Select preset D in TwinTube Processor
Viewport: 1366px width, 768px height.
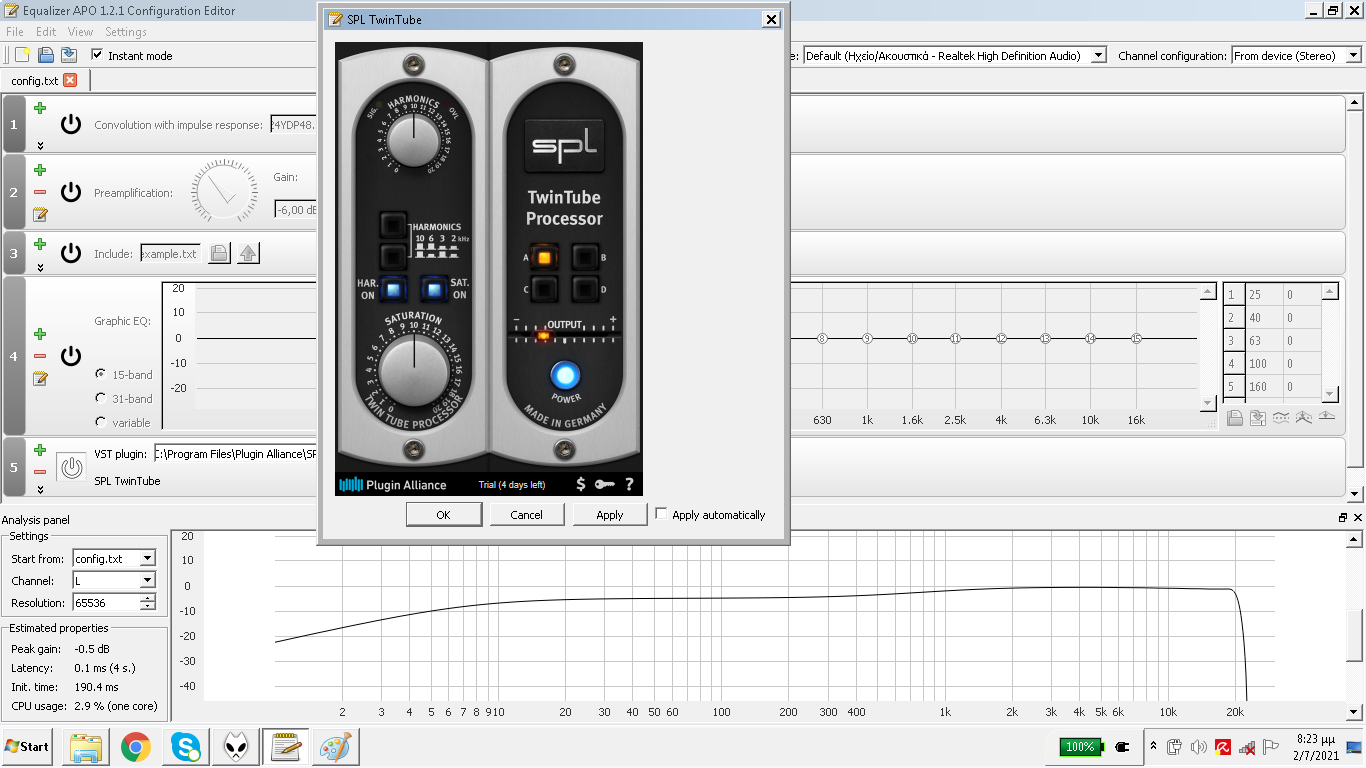(x=585, y=290)
